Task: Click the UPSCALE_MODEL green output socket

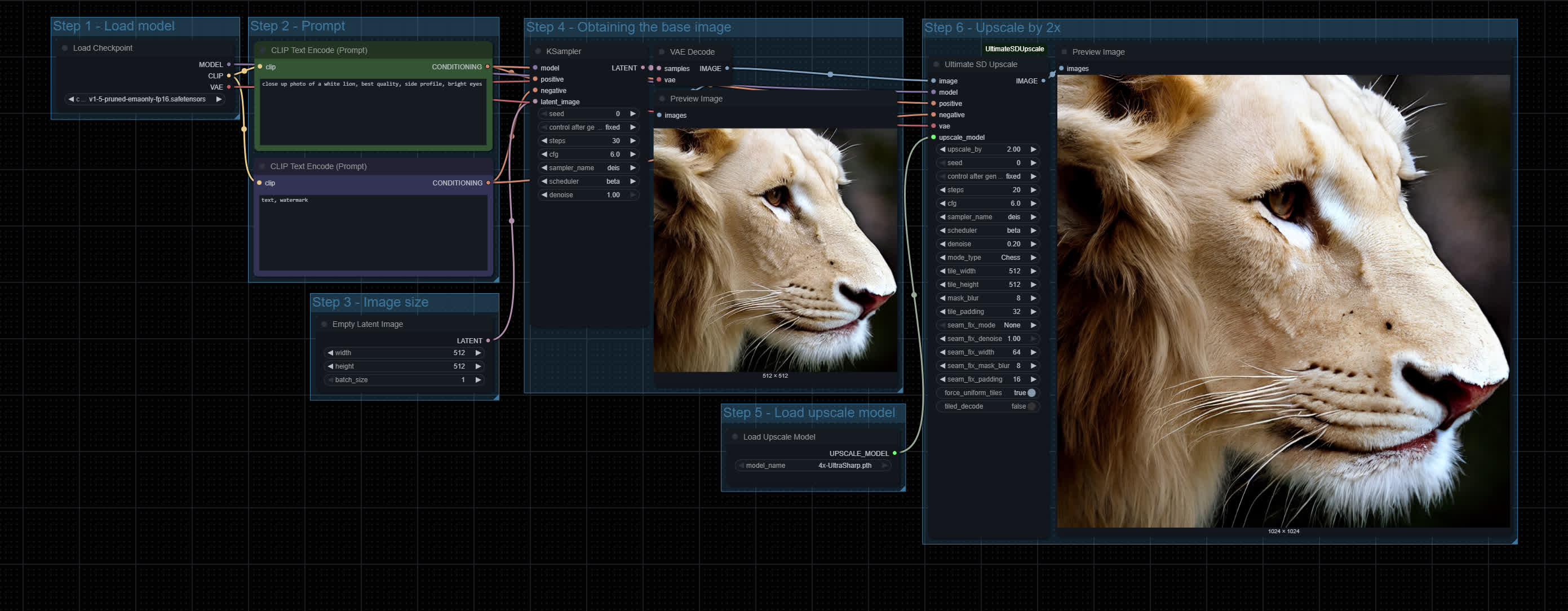Action: click(x=894, y=453)
